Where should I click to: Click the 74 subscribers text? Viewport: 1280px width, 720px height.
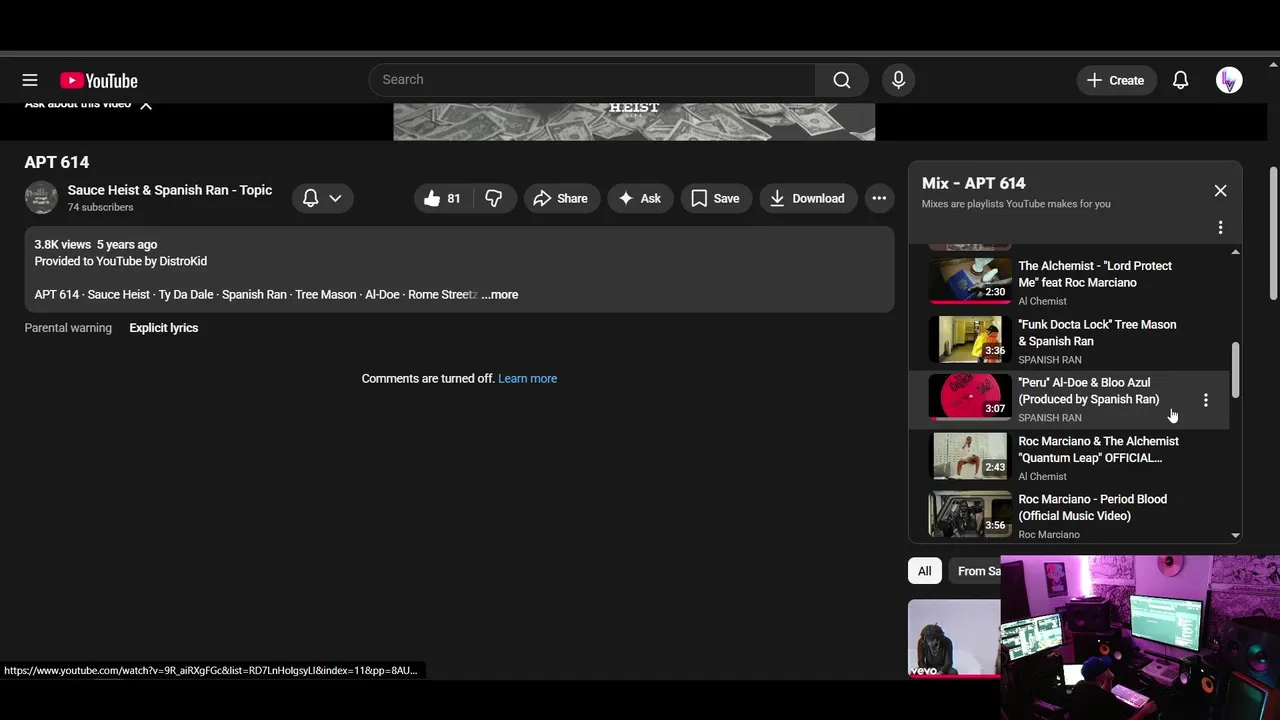(x=100, y=207)
